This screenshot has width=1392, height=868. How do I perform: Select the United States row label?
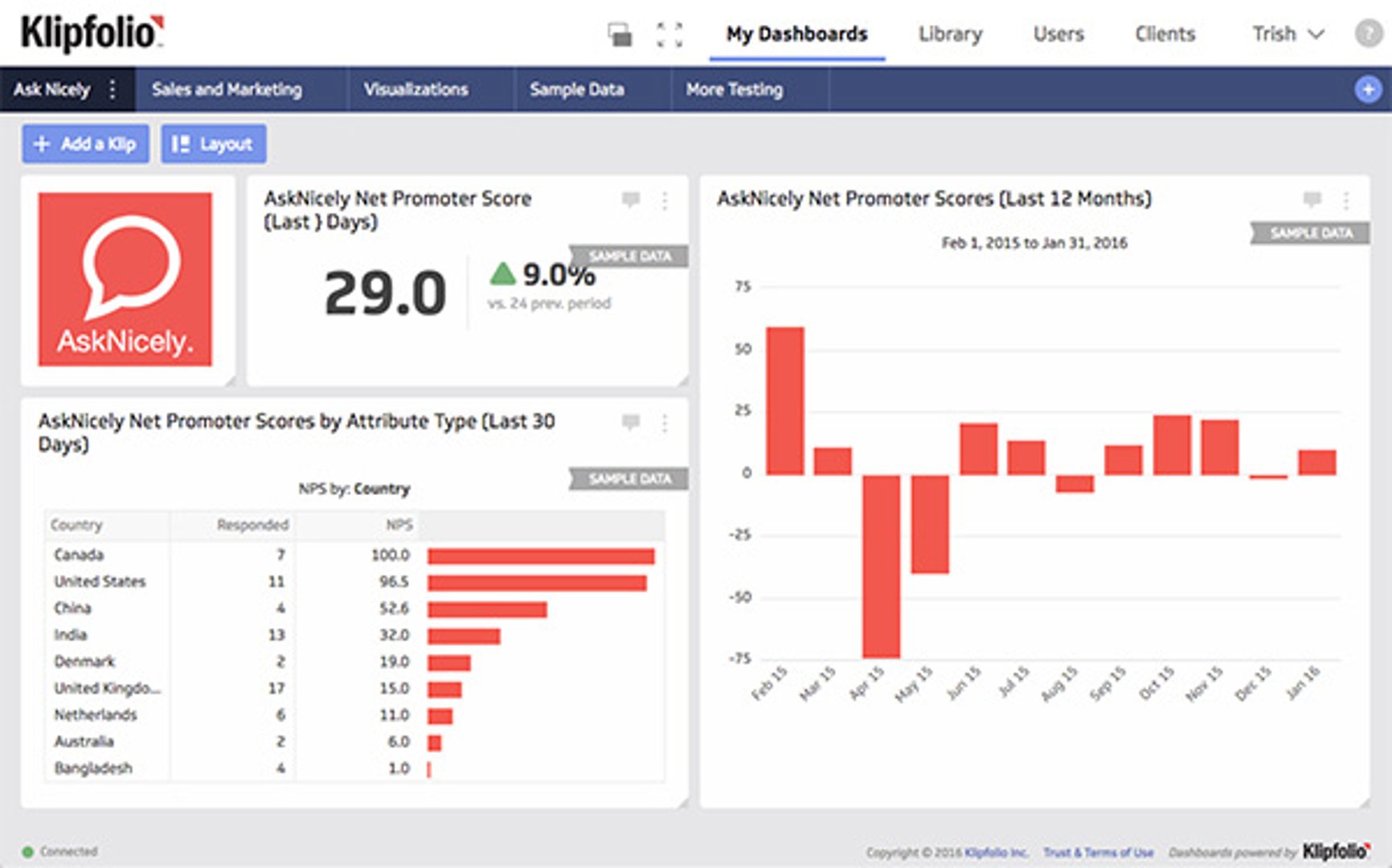[x=100, y=581]
